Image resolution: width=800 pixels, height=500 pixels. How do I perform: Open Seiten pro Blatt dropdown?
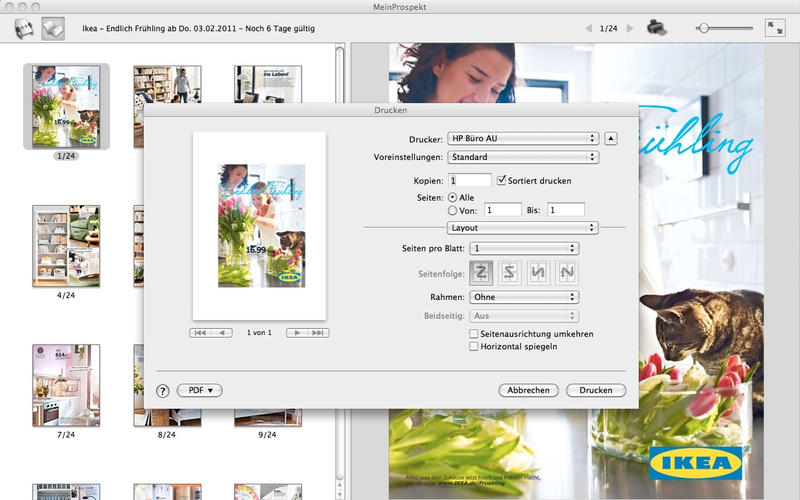coord(524,248)
